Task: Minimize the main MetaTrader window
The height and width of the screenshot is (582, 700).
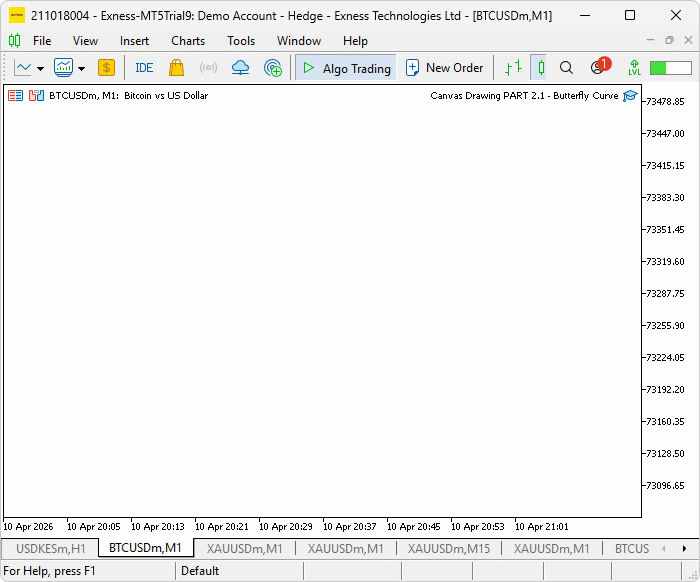Action: pyautogui.click(x=585, y=15)
